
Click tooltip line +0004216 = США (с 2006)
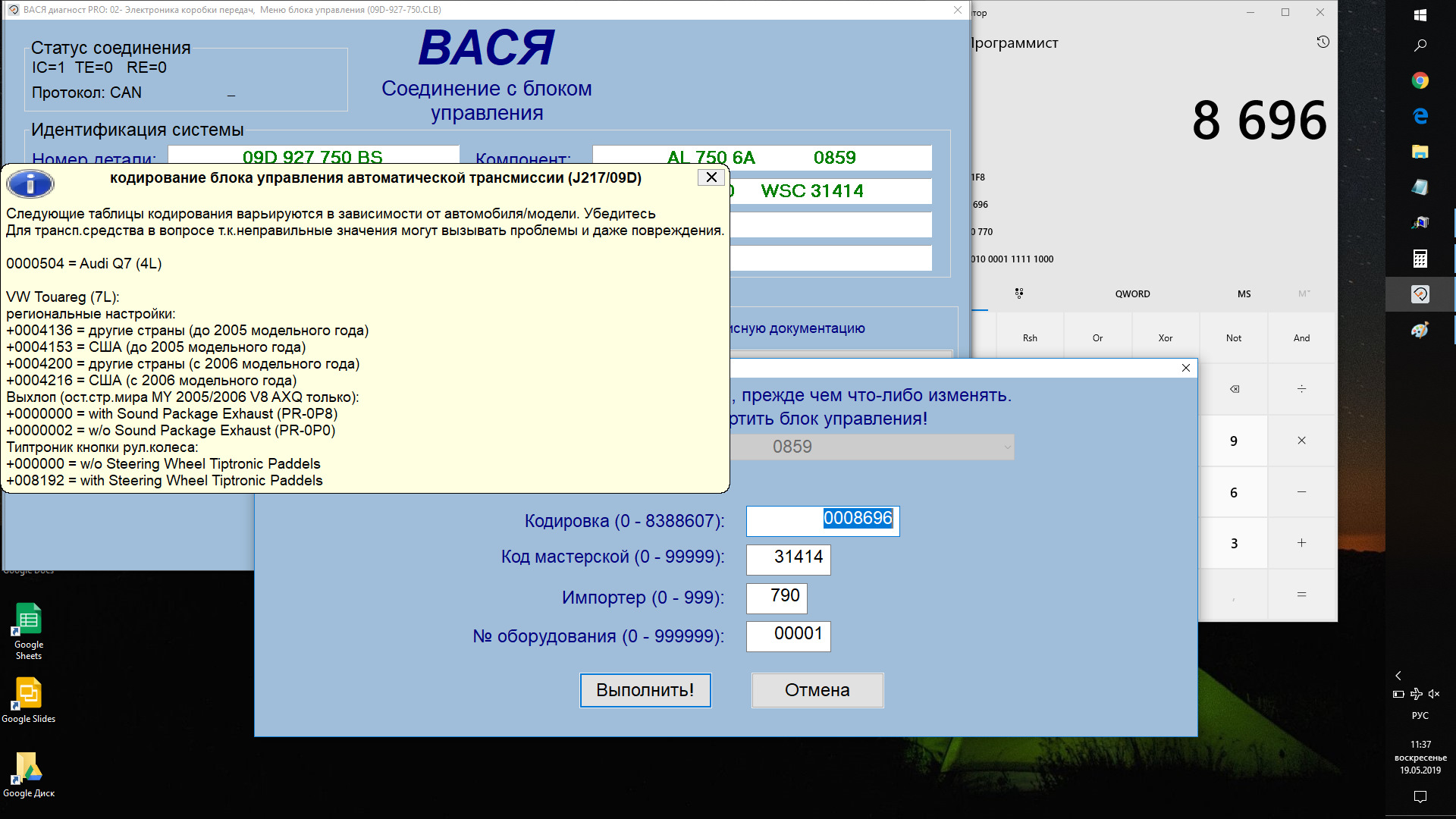tap(152, 381)
